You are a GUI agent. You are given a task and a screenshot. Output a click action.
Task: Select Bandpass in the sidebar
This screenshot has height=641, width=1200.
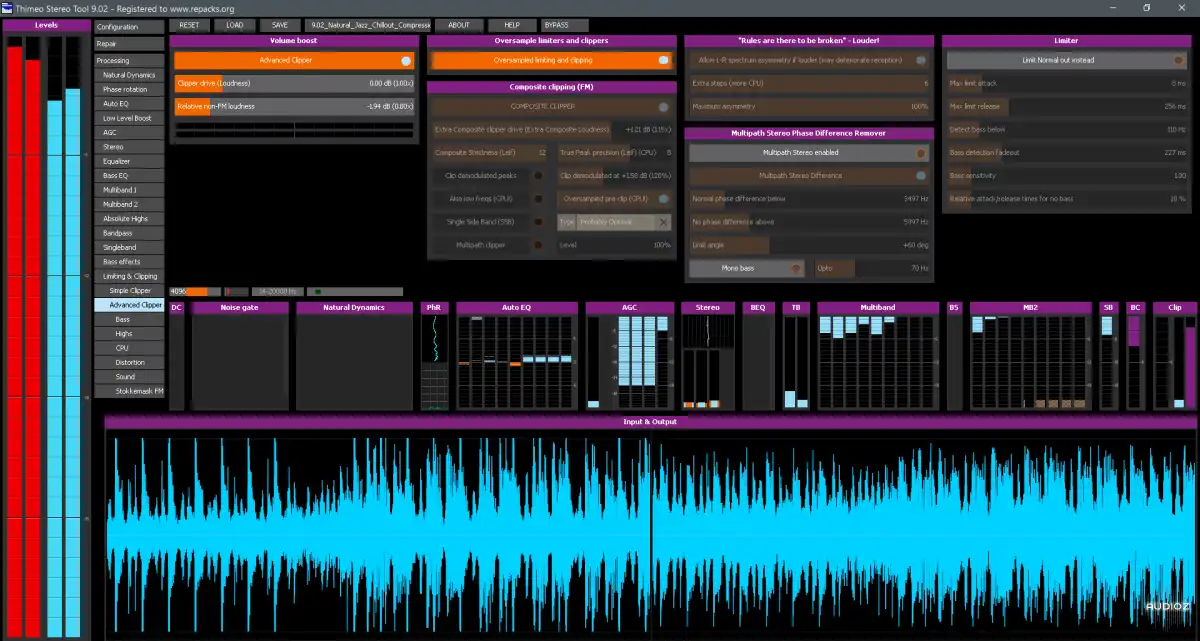[x=129, y=233]
